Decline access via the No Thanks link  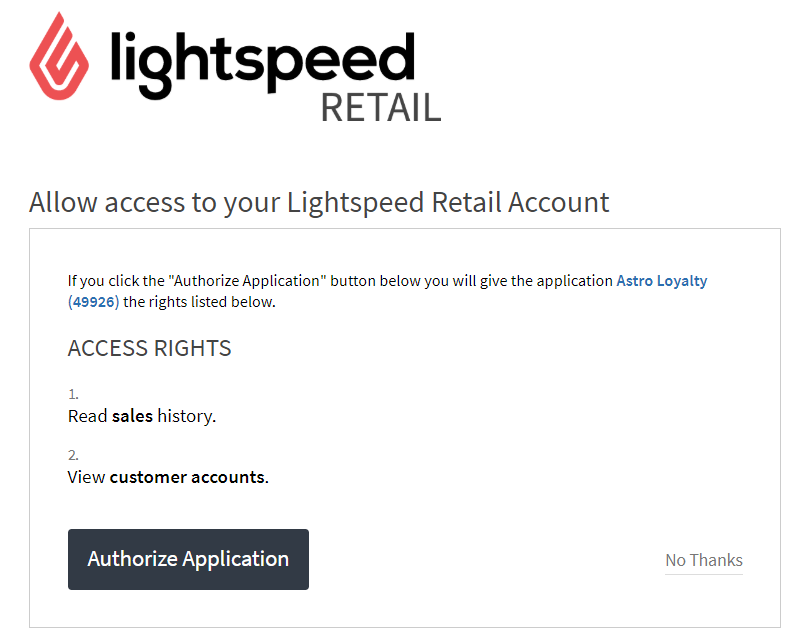point(703,560)
